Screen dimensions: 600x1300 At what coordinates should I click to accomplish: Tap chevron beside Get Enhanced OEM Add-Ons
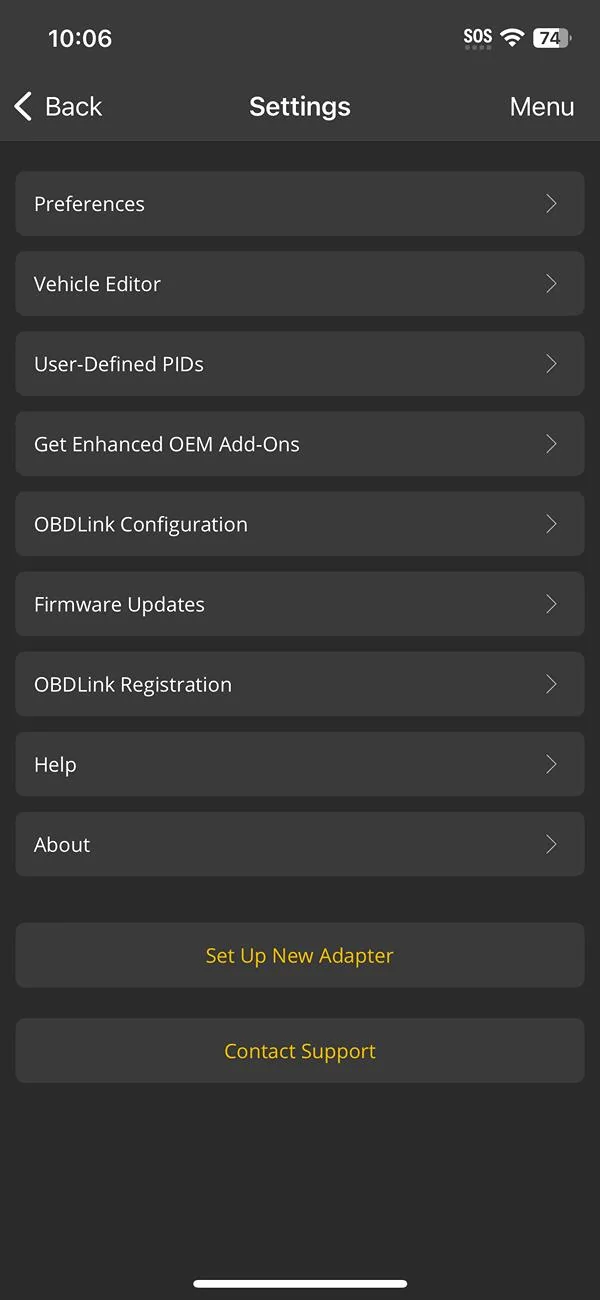click(551, 444)
